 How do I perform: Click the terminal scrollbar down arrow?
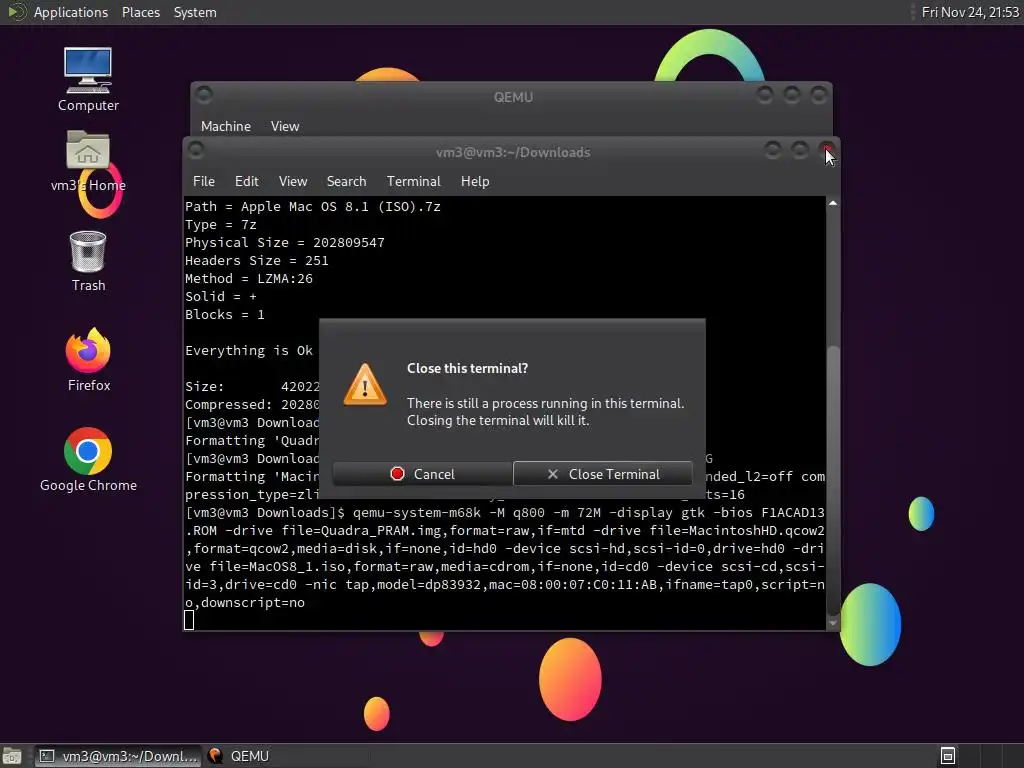(833, 623)
